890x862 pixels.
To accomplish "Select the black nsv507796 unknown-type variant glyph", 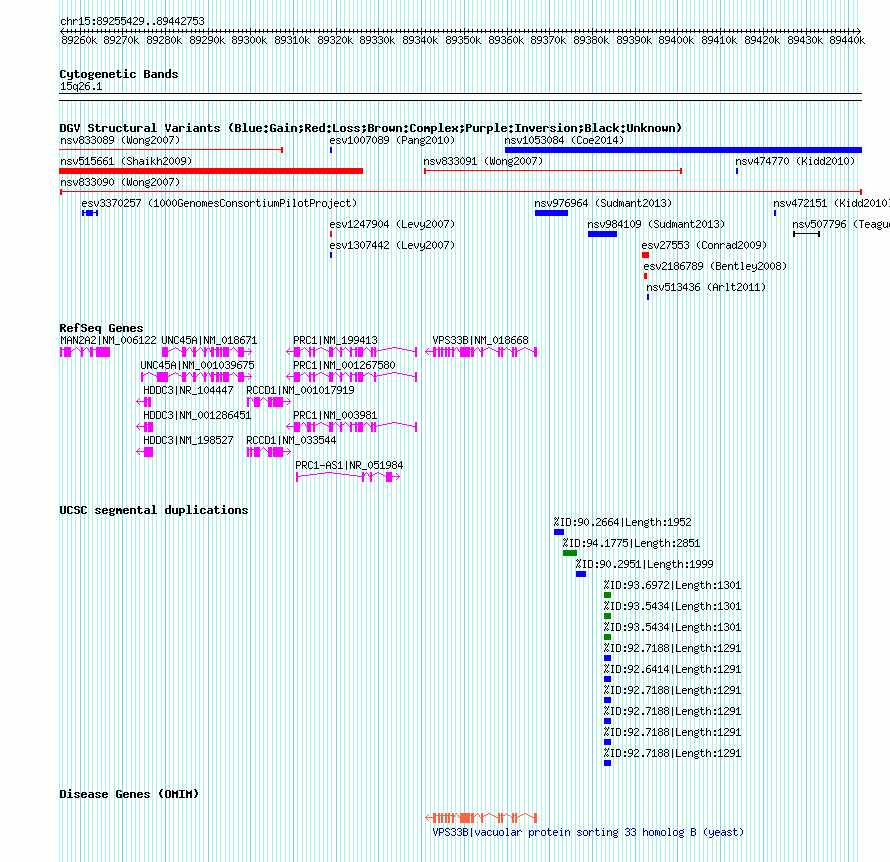I will (x=807, y=234).
